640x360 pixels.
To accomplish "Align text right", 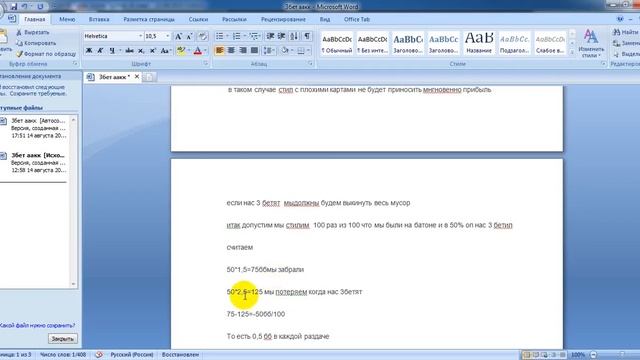I will (243, 51).
